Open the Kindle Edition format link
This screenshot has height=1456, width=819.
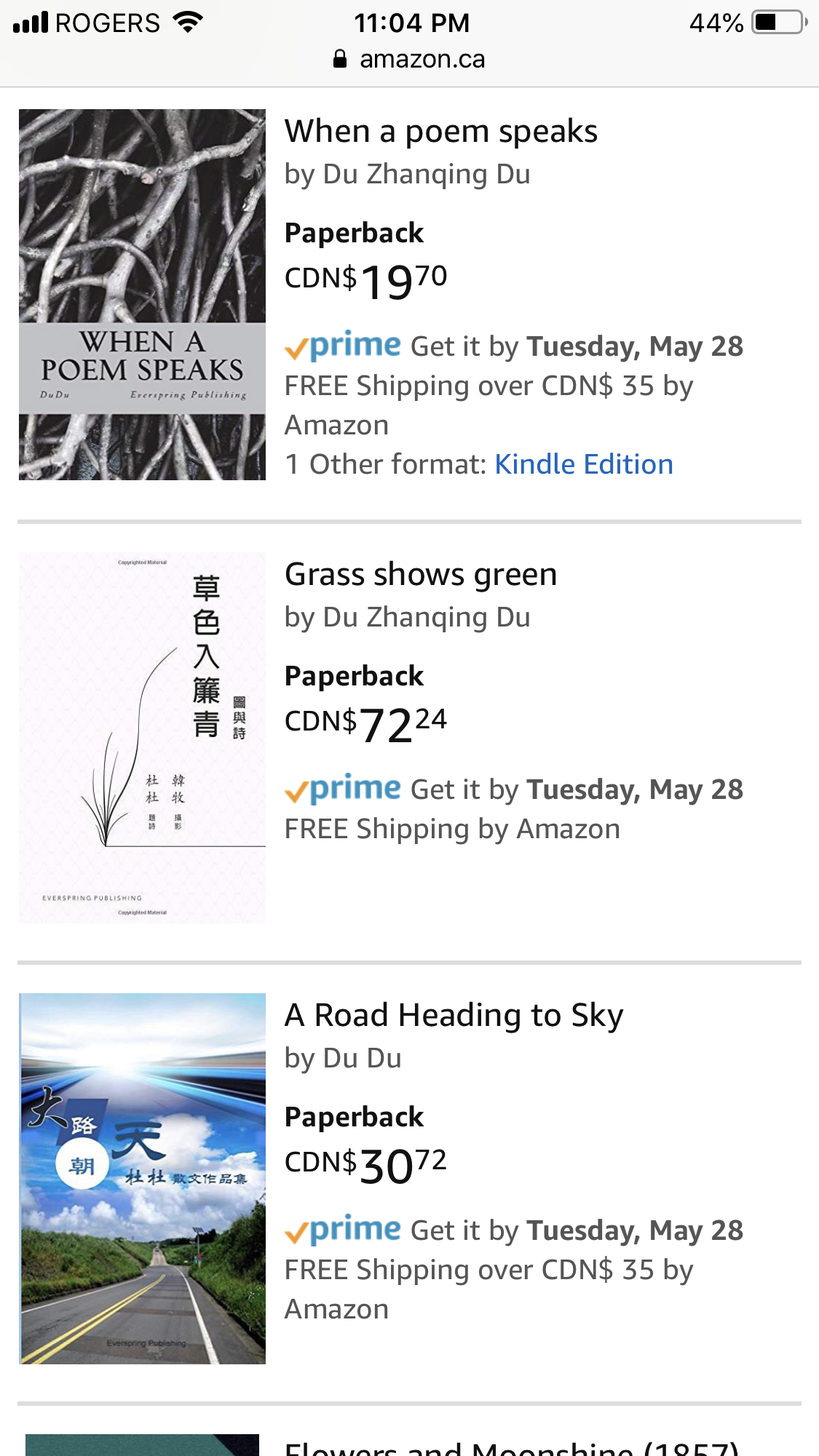[x=584, y=464]
